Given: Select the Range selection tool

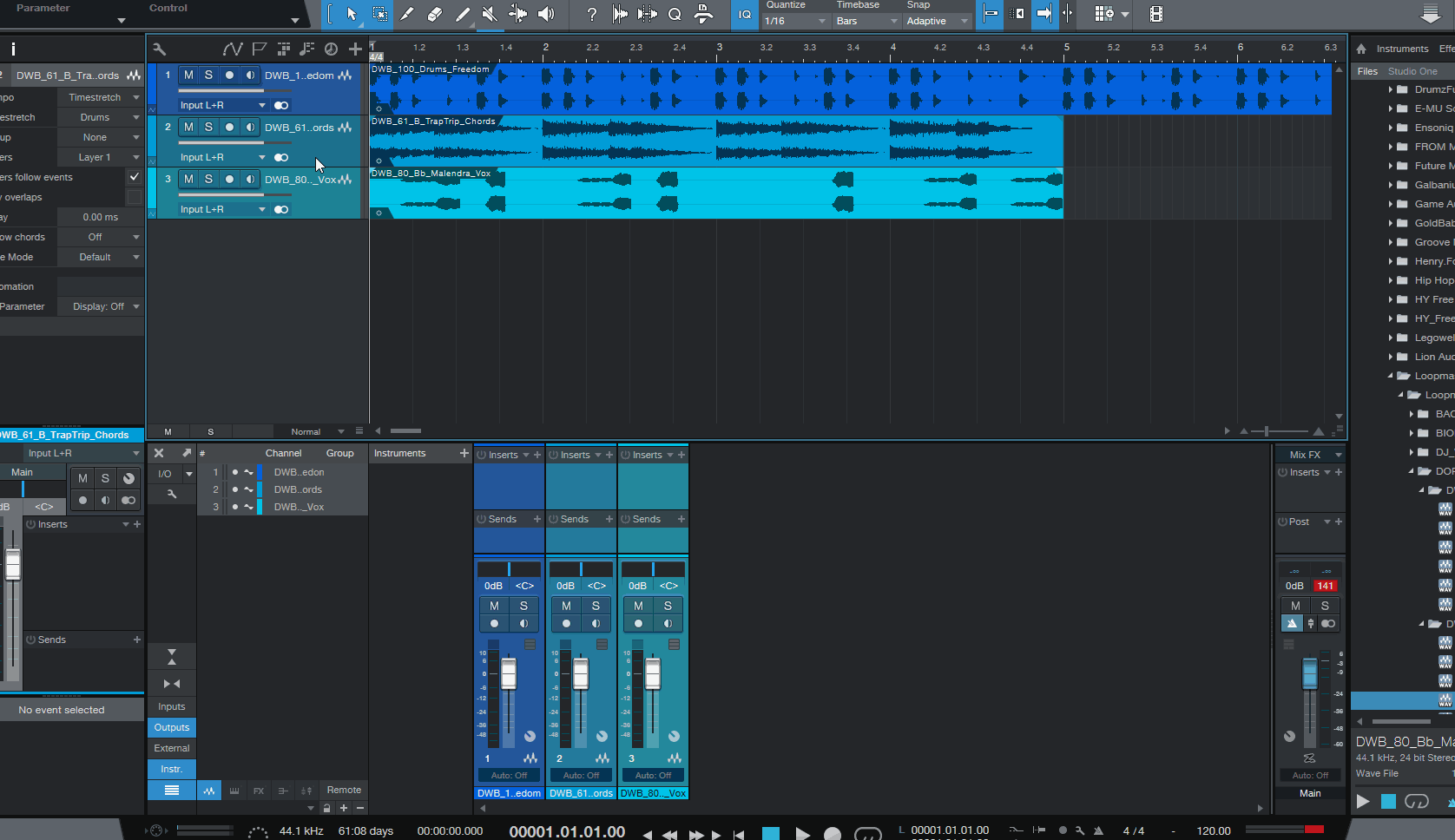Looking at the screenshot, I should (x=379, y=14).
